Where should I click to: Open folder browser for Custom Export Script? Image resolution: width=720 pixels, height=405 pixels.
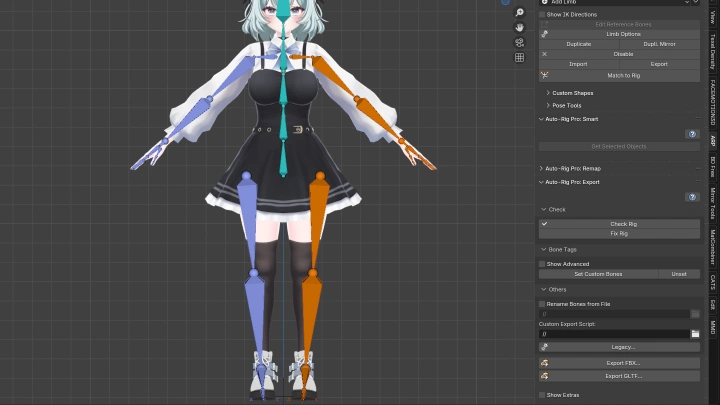click(695, 334)
